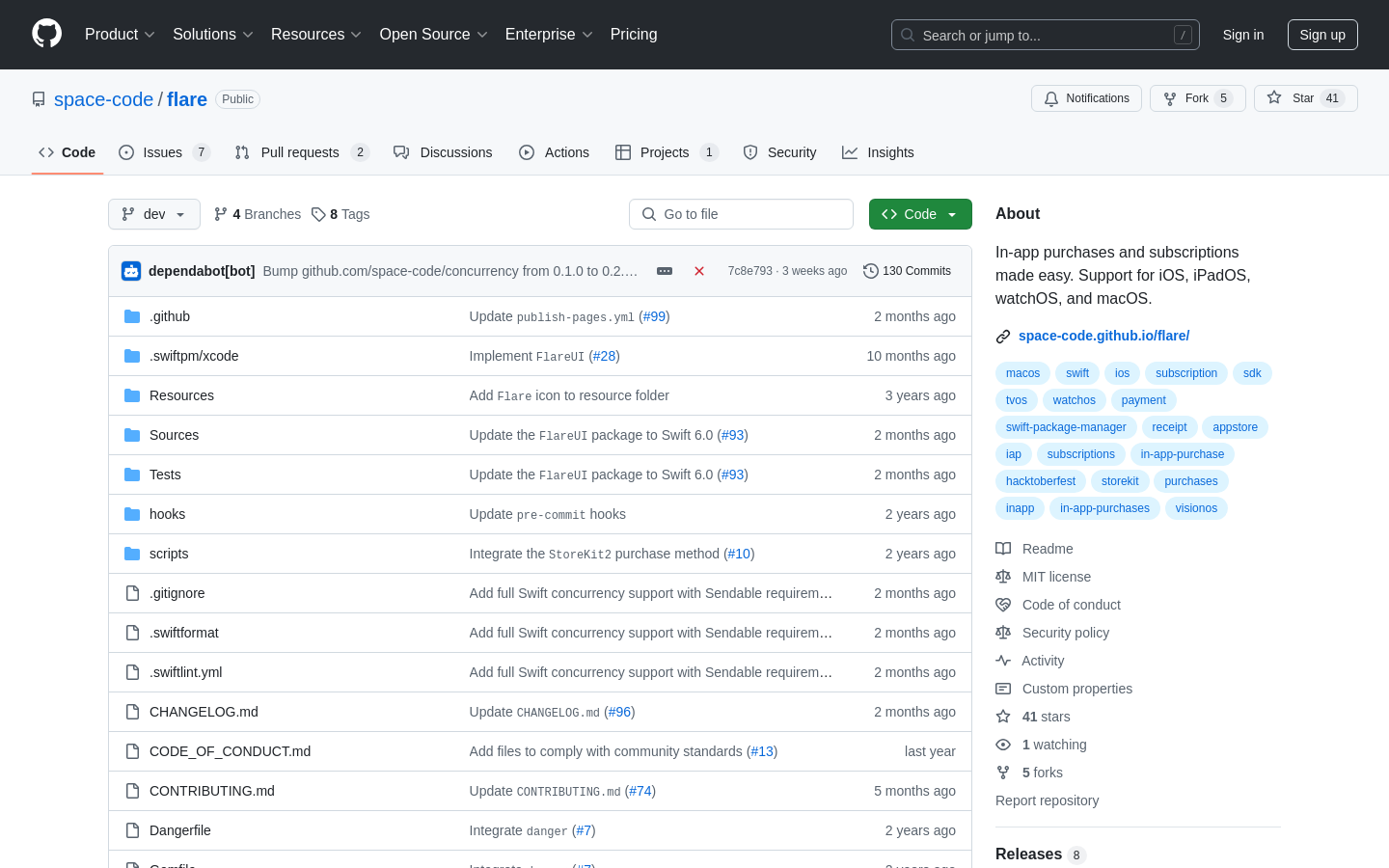Click the Dangerfile file icon
Image resolution: width=1389 pixels, height=868 pixels.
(132, 830)
